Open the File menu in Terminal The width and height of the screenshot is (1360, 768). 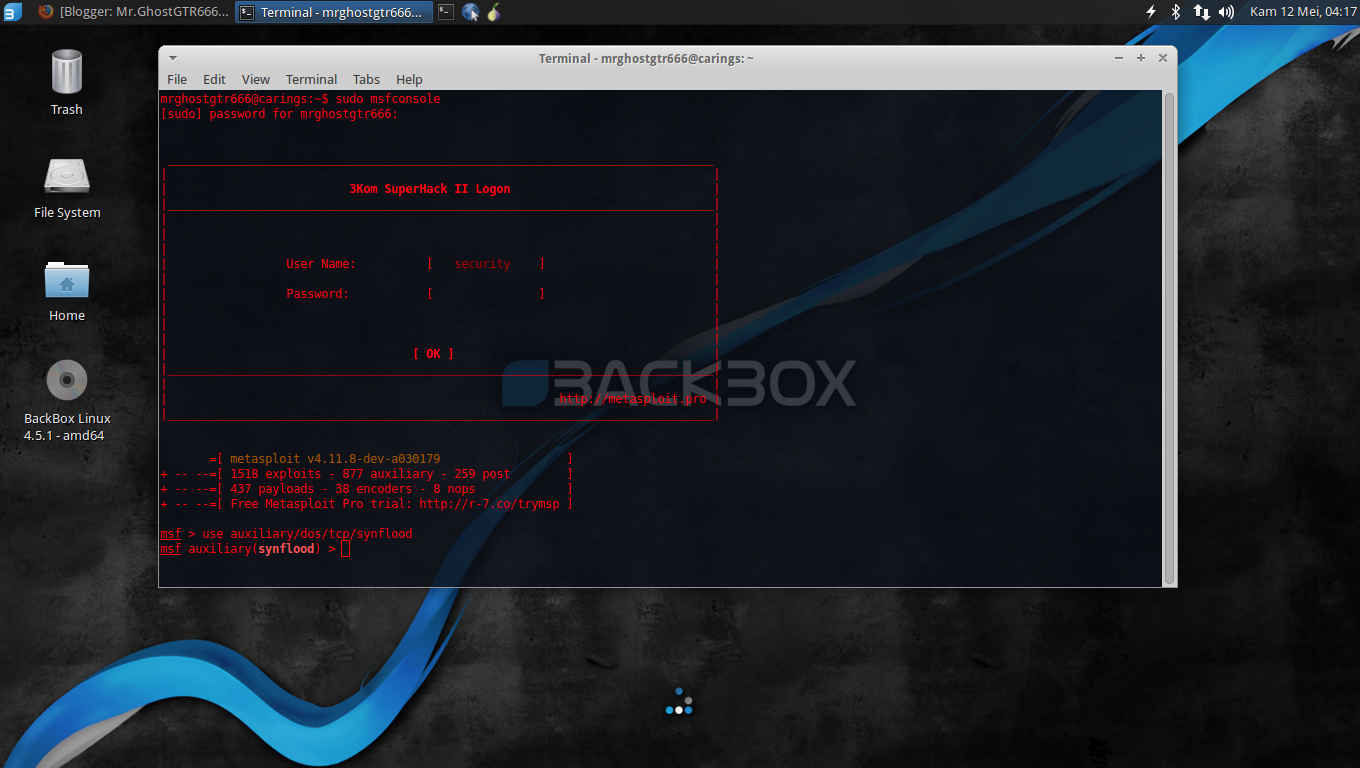coord(177,79)
